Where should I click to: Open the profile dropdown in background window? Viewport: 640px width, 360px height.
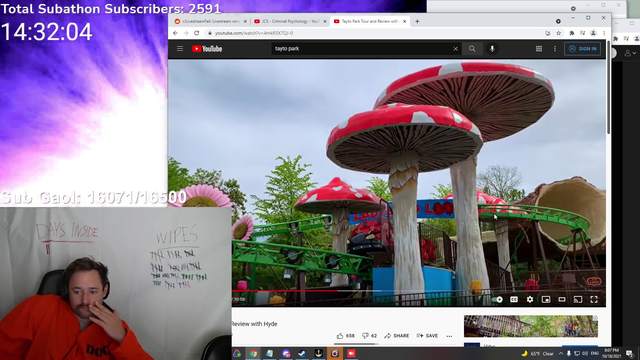pyautogui.click(x=630, y=53)
